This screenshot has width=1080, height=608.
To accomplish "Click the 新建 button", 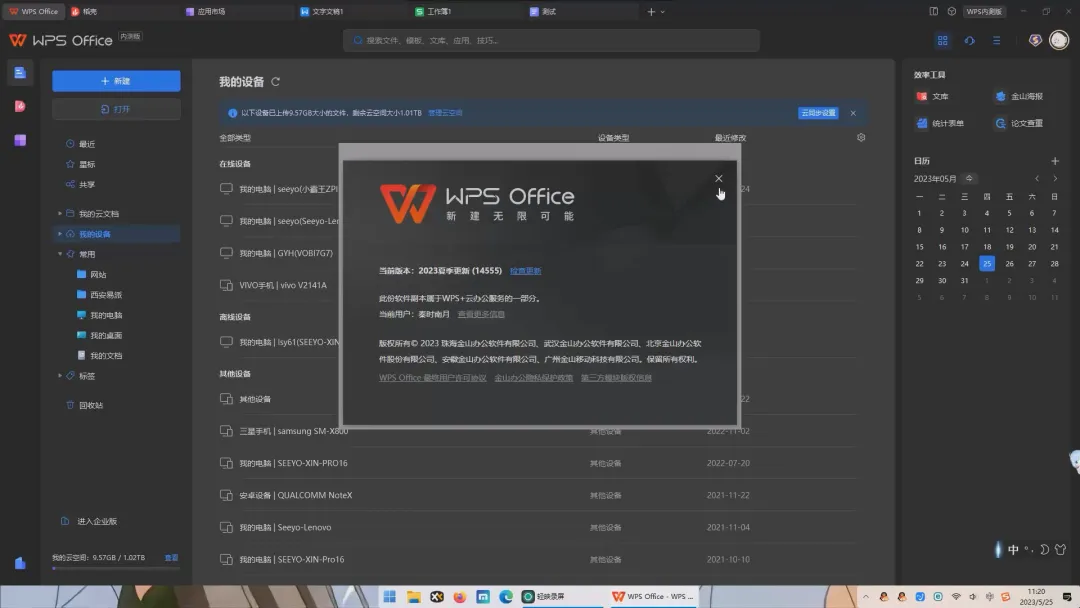I will coord(116,81).
